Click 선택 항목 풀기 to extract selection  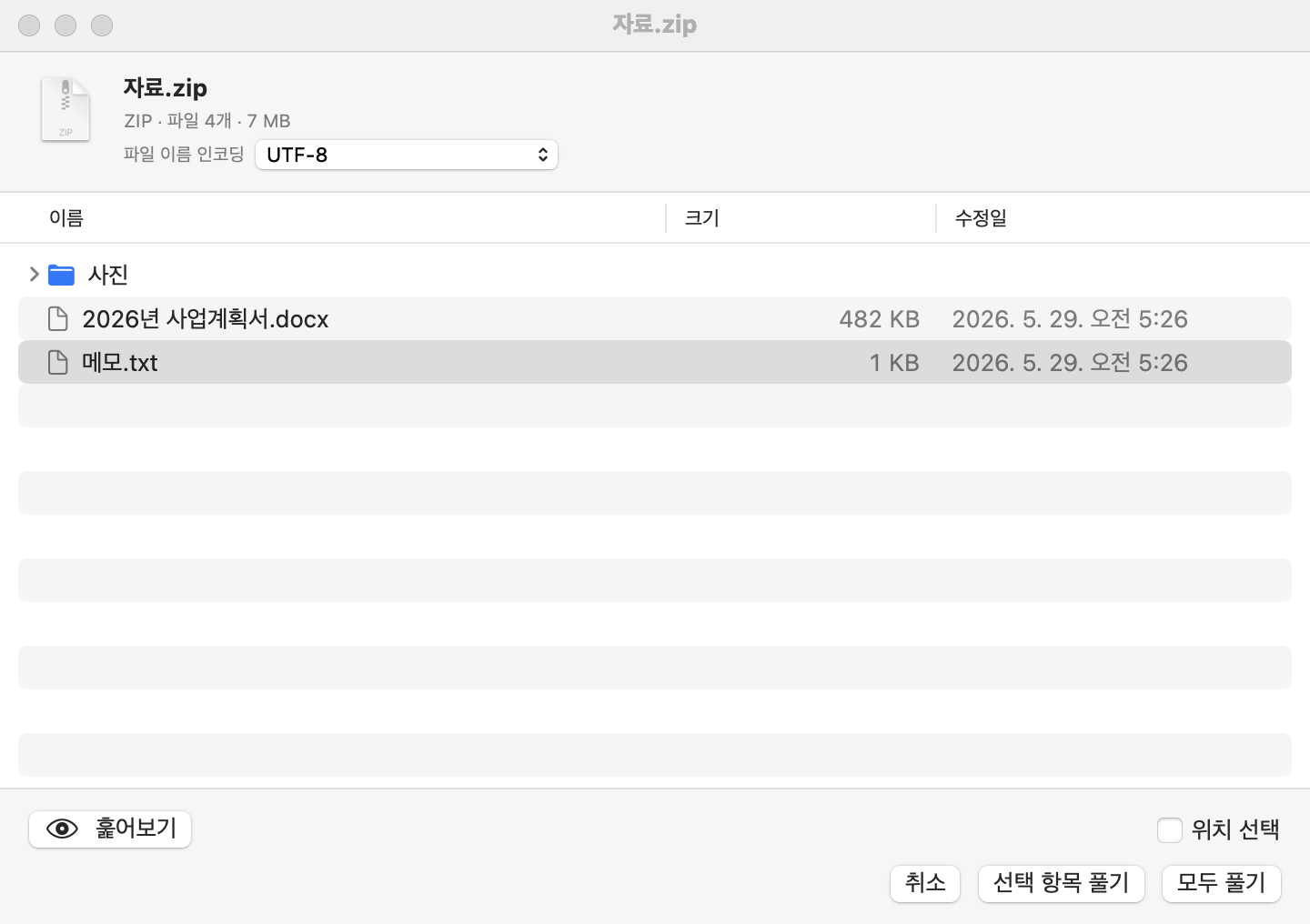coord(1061,883)
